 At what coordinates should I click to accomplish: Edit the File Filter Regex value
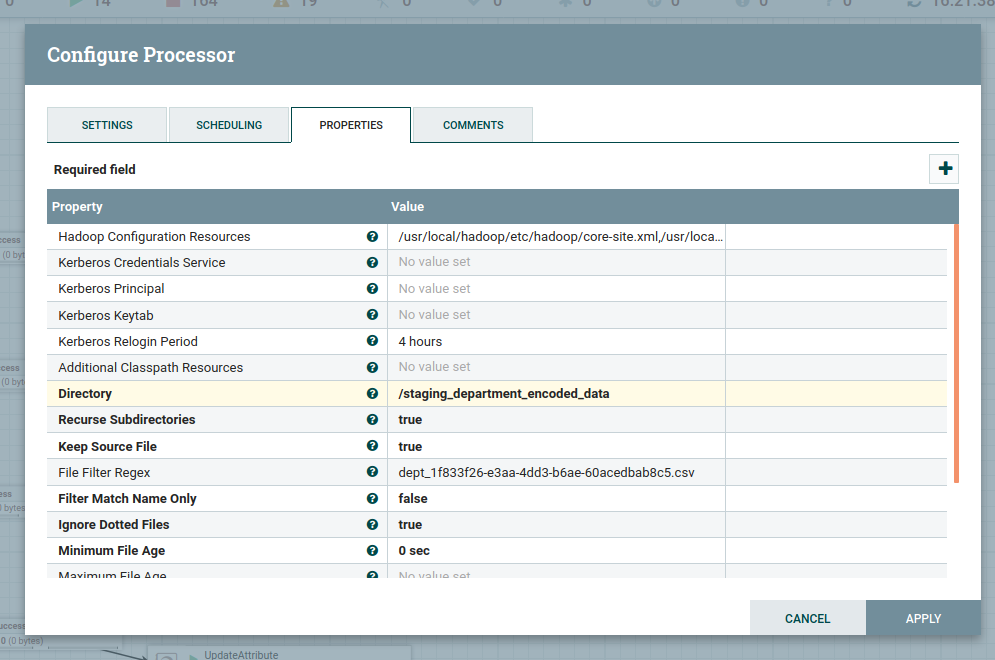coord(555,472)
